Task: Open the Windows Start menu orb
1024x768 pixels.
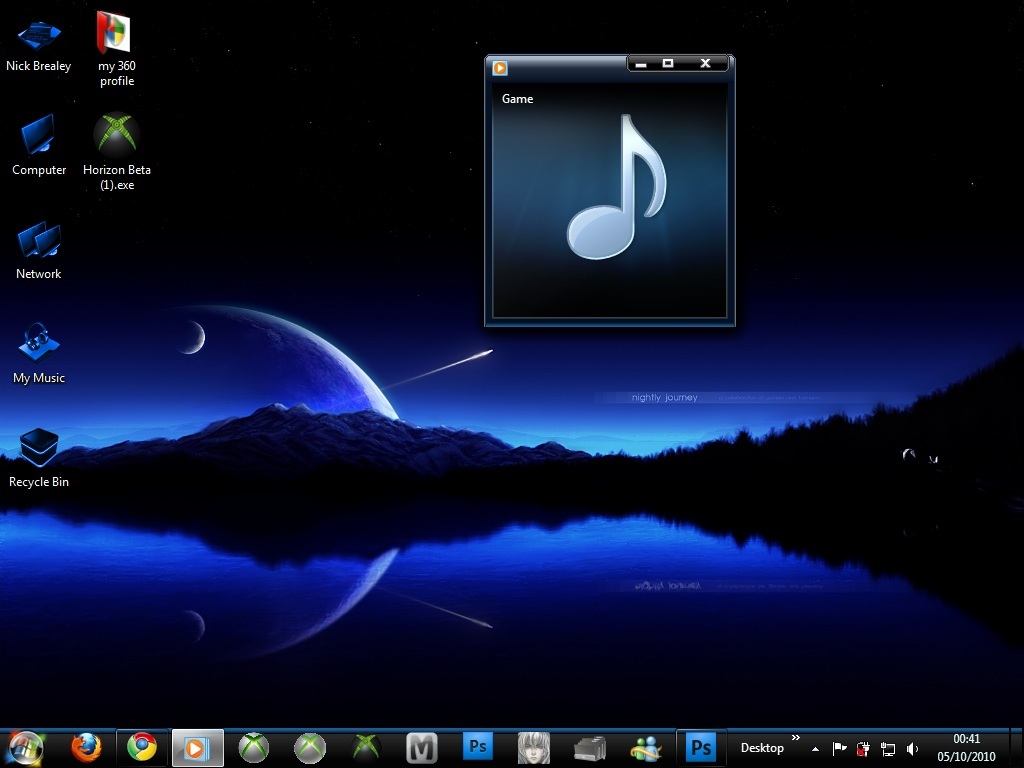Action: click(x=25, y=747)
